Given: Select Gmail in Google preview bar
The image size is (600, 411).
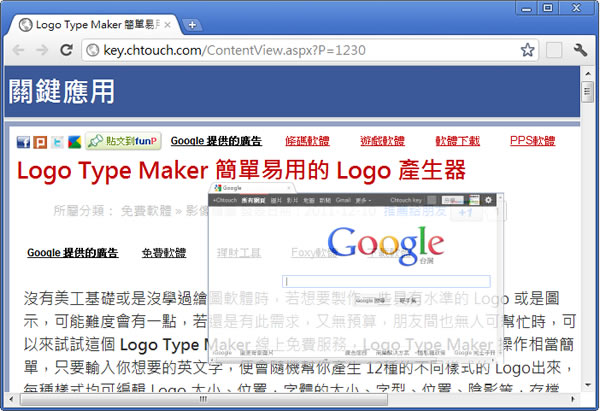Looking at the screenshot, I should [343, 200].
